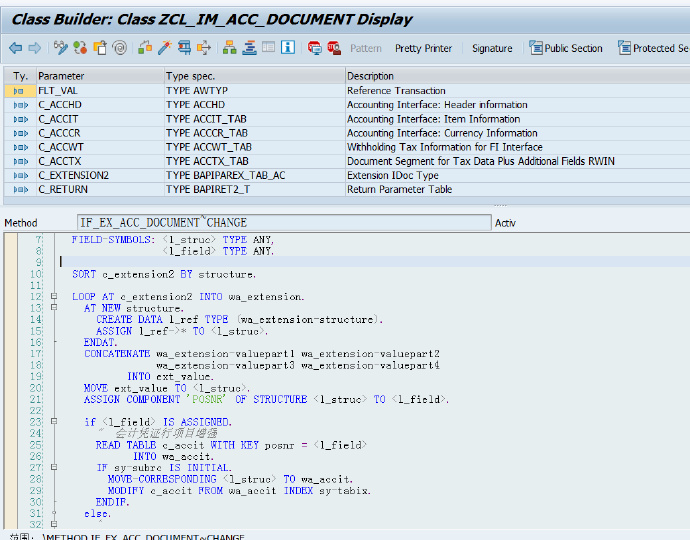Open the Protected Section
This screenshot has height=540, width=690.
pyautogui.click(x=653, y=48)
